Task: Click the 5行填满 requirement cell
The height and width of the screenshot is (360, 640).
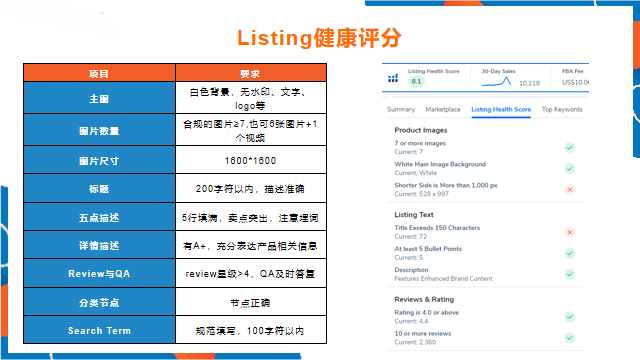Action: tap(251, 218)
